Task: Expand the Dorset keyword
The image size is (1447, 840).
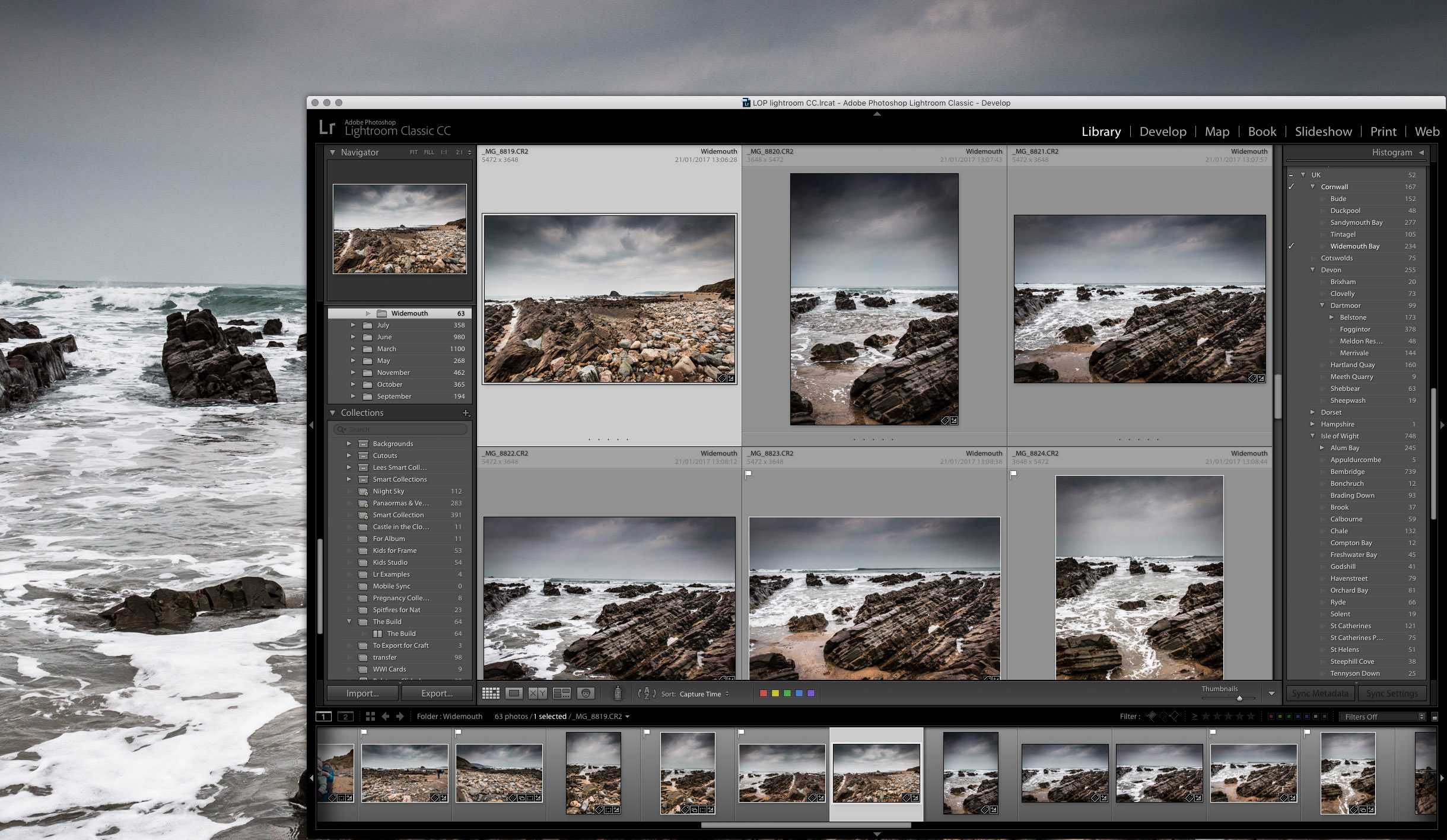Action: point(1312,412)
